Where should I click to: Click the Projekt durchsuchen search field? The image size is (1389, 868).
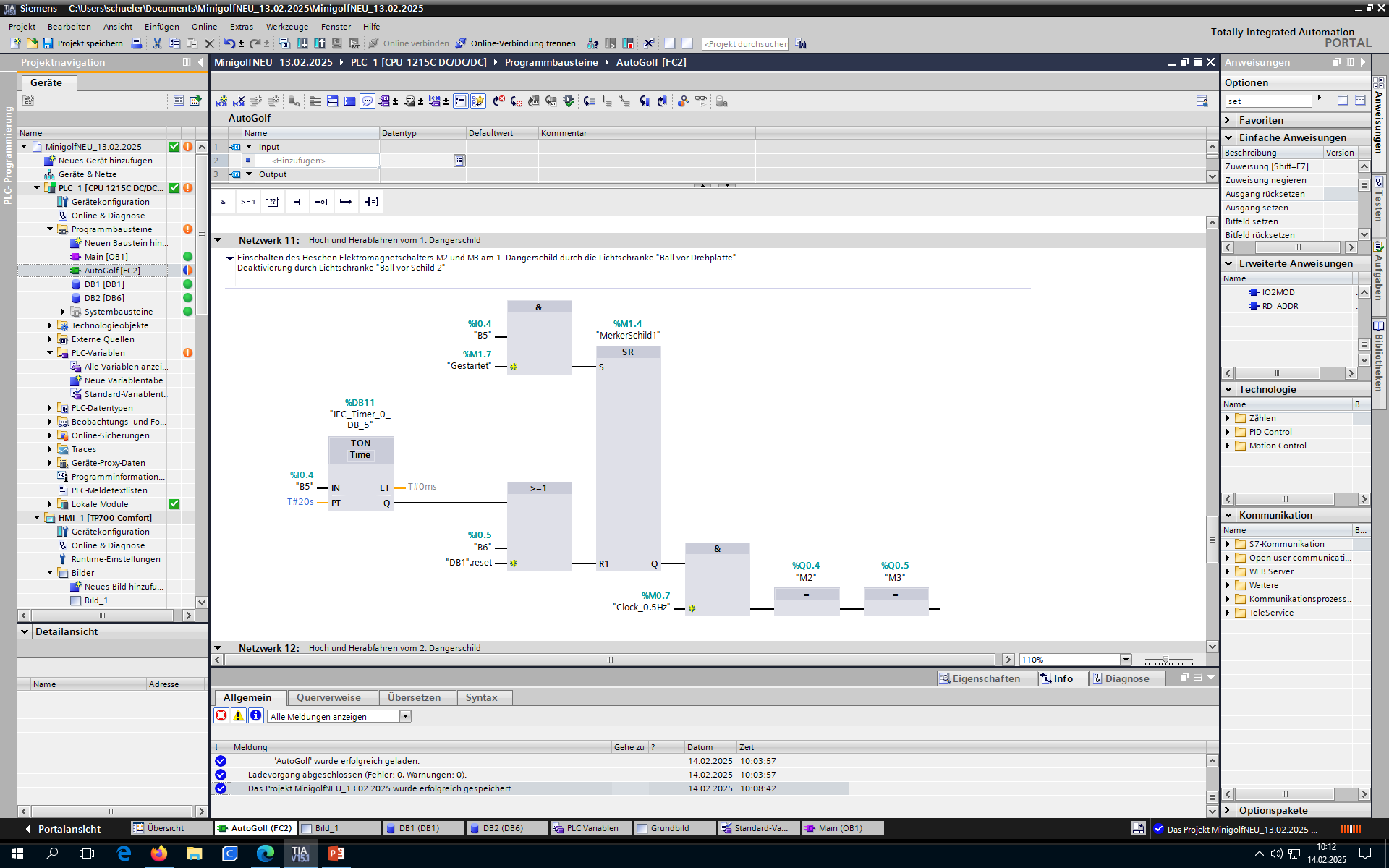746,44
